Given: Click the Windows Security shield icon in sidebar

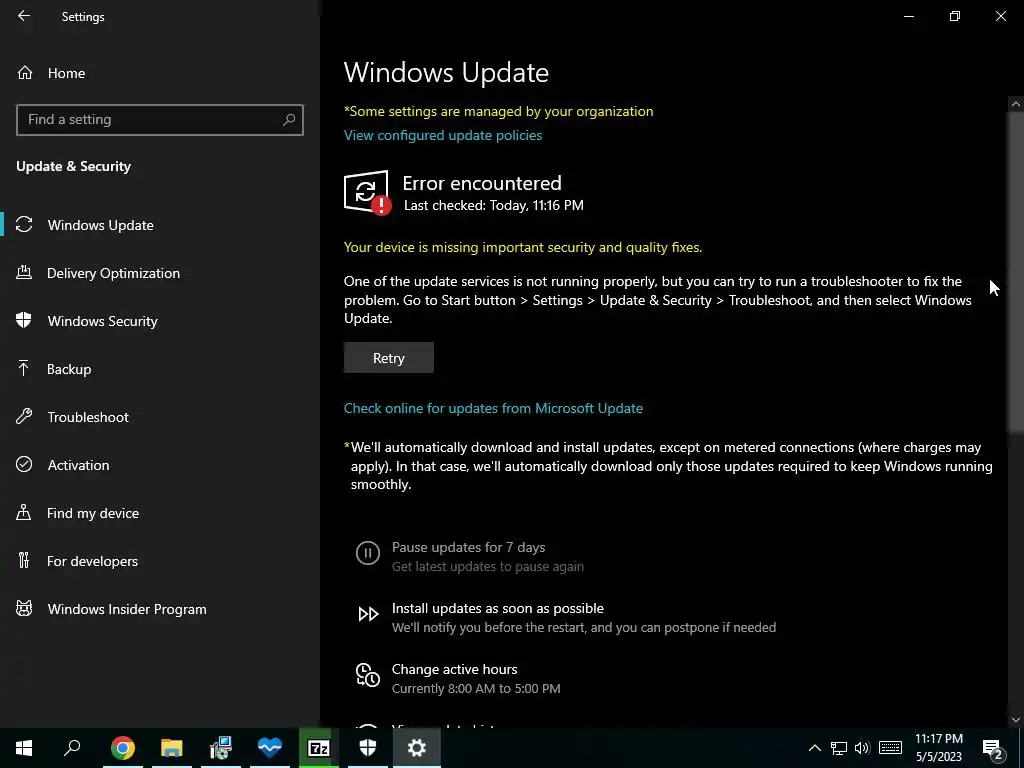Looking at the screenshot, I should (24, 320).
